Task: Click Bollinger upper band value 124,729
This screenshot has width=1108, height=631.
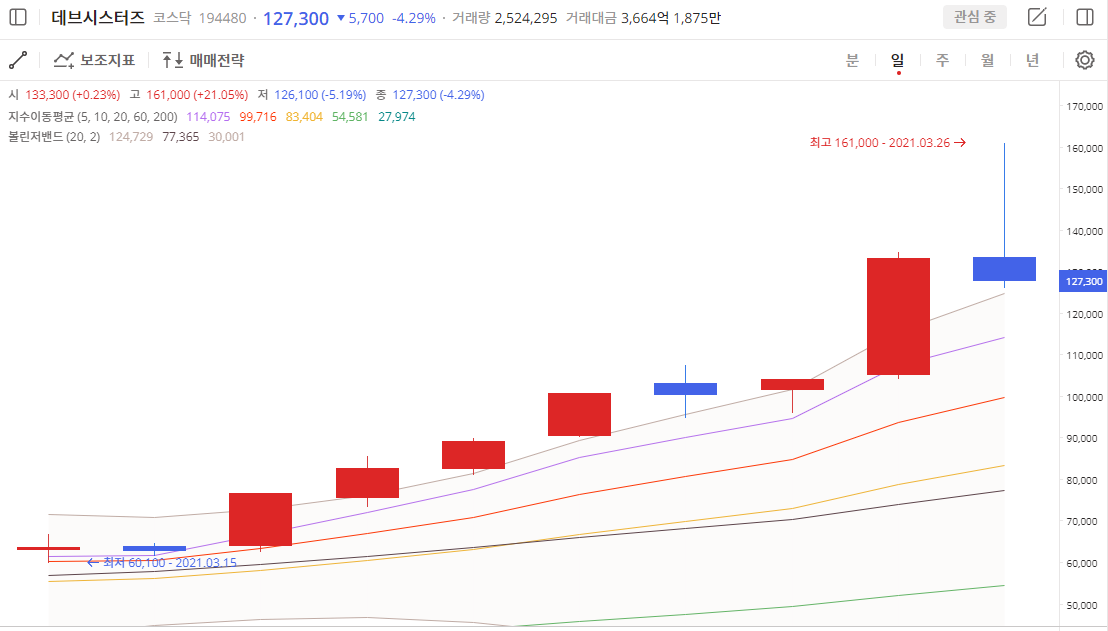Action: click(131, 136)
